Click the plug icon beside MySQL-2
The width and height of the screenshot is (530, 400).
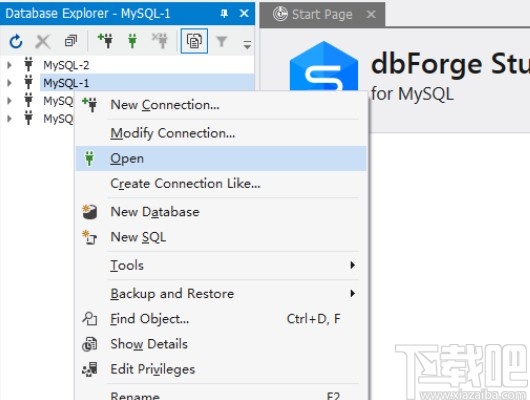[28, 64]
